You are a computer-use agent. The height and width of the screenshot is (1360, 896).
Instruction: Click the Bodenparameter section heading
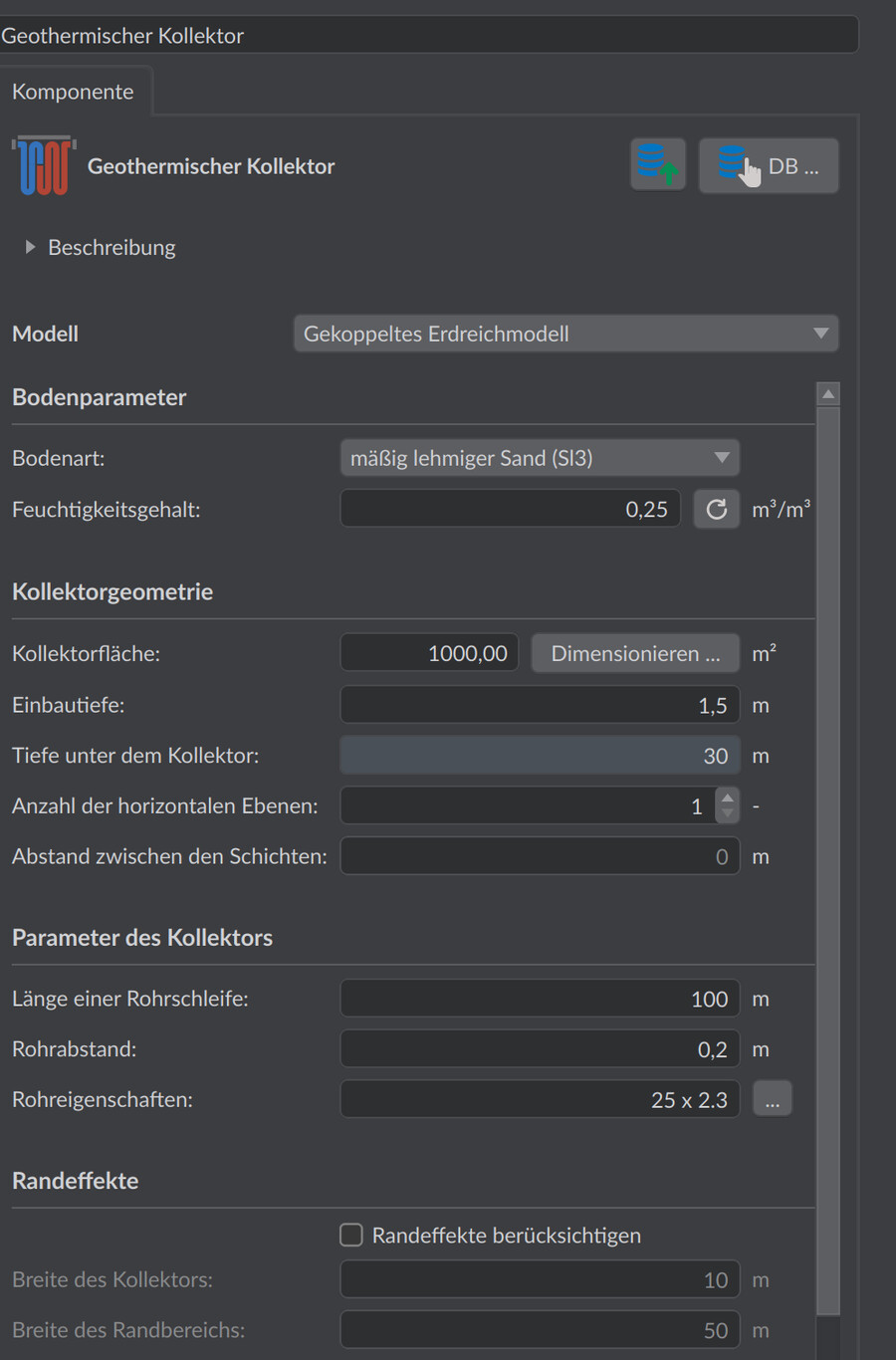(100, 397)
